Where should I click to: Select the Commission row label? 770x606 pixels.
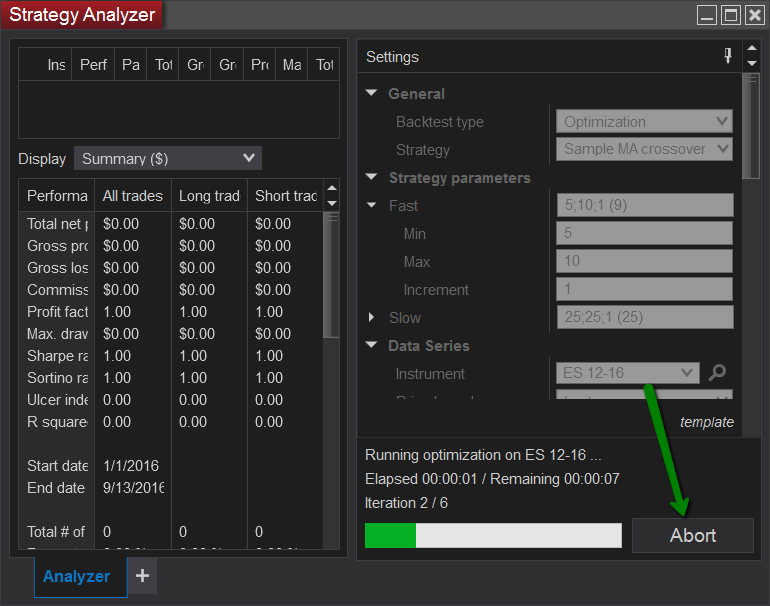[57, 290]
